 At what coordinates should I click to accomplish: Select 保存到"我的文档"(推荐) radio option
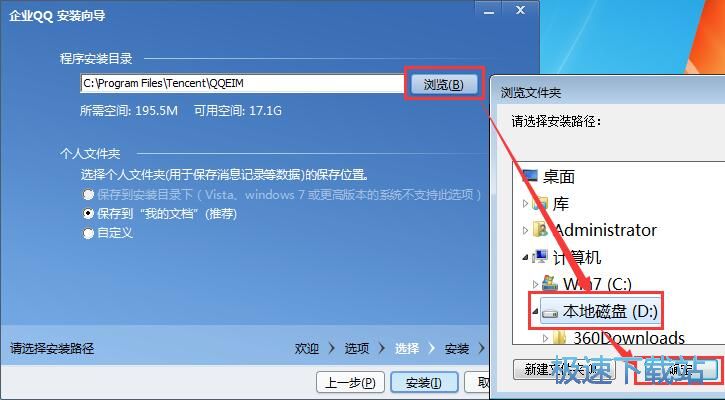[x=88, y=214]
